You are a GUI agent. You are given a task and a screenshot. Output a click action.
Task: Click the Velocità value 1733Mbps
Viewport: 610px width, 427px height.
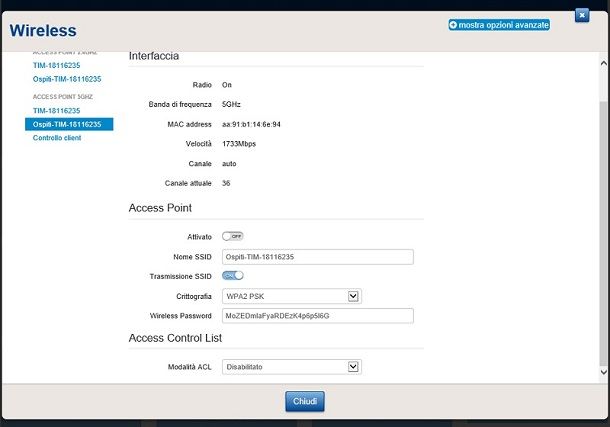tap(239, 144)
